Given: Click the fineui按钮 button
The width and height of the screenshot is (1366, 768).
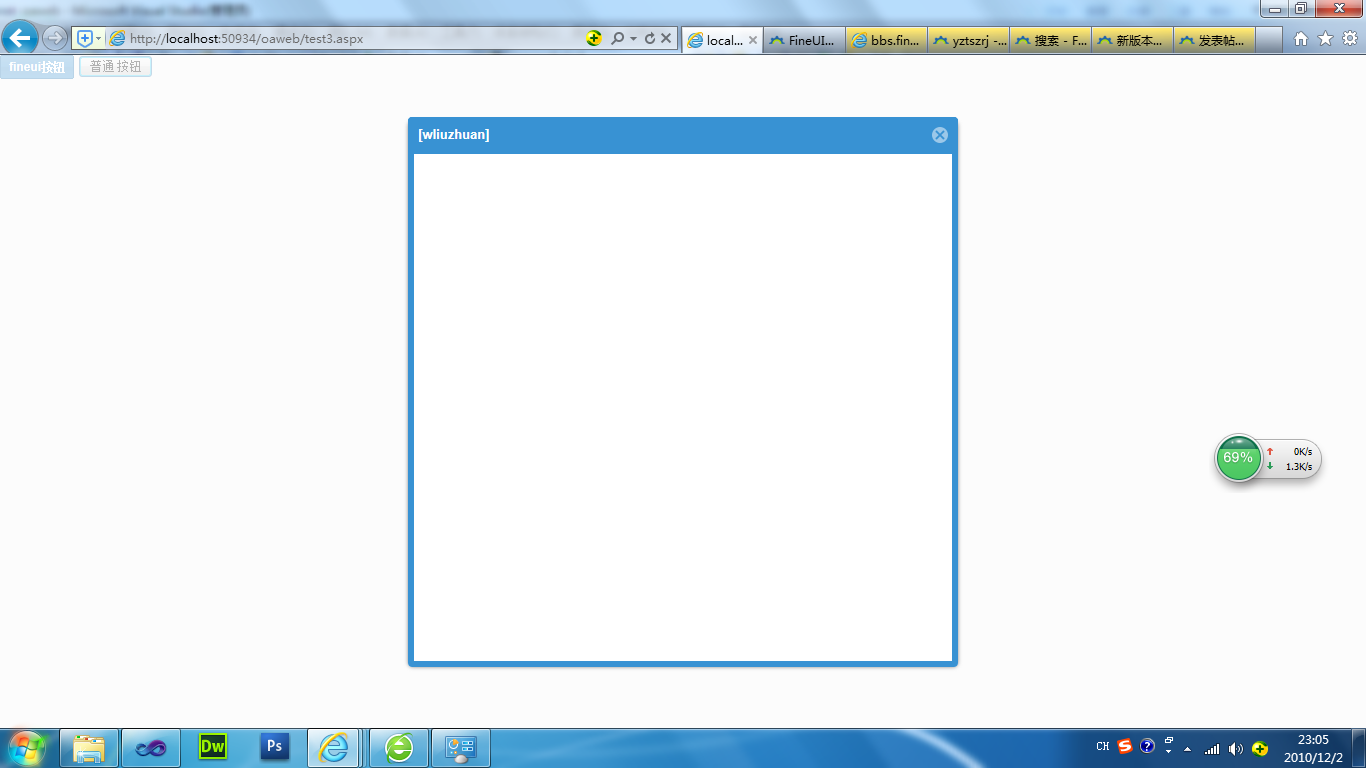Looking at the screenshot, I should 37,67.
